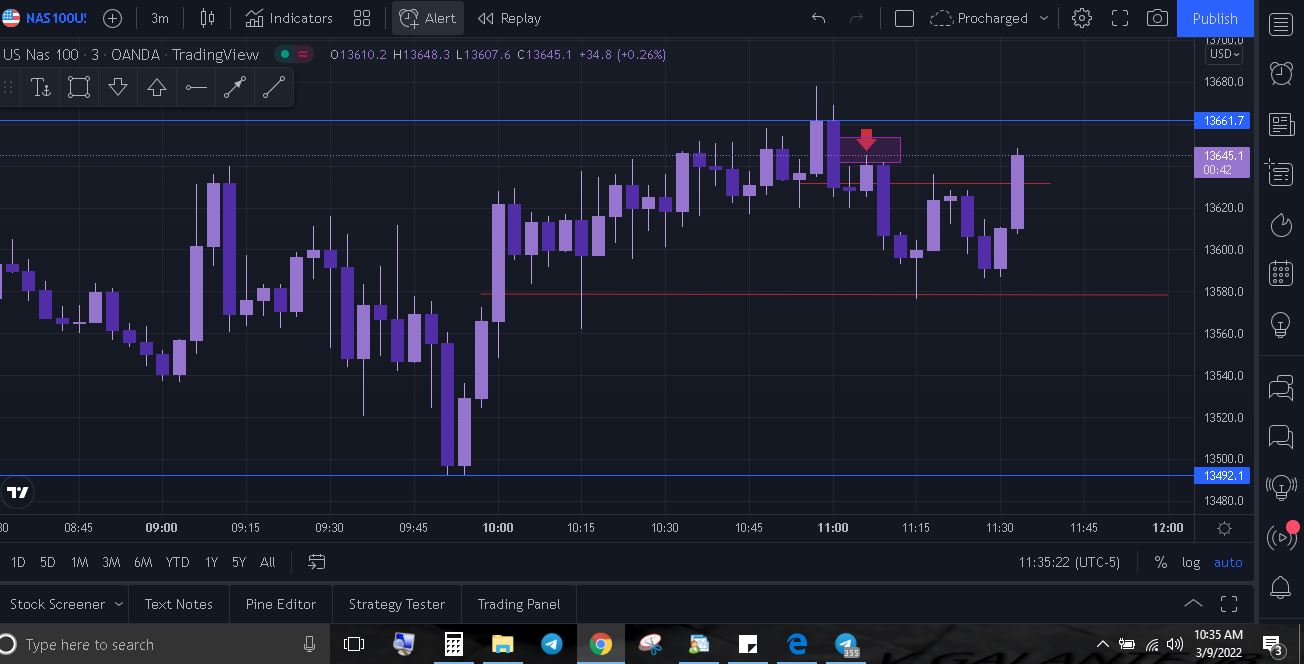
Task: Open the Calendar panel in right sidebar
Action: [1281, 273]
